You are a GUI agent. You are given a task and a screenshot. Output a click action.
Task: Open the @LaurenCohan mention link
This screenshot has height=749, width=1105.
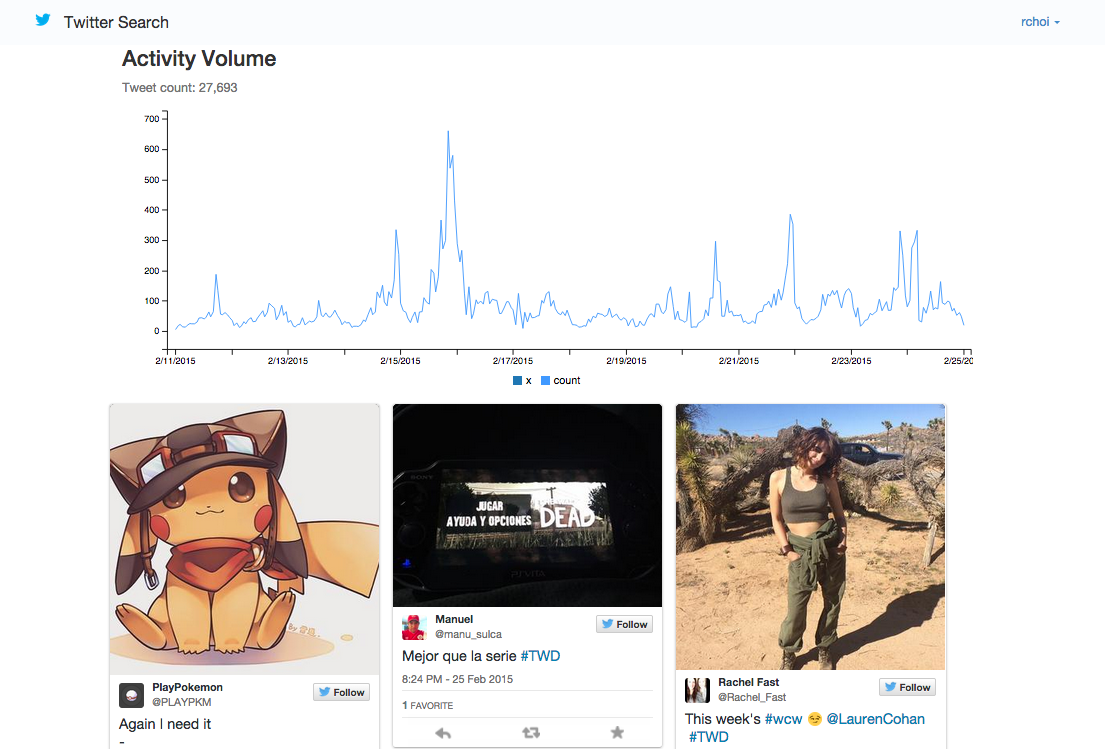coord(875,719)
